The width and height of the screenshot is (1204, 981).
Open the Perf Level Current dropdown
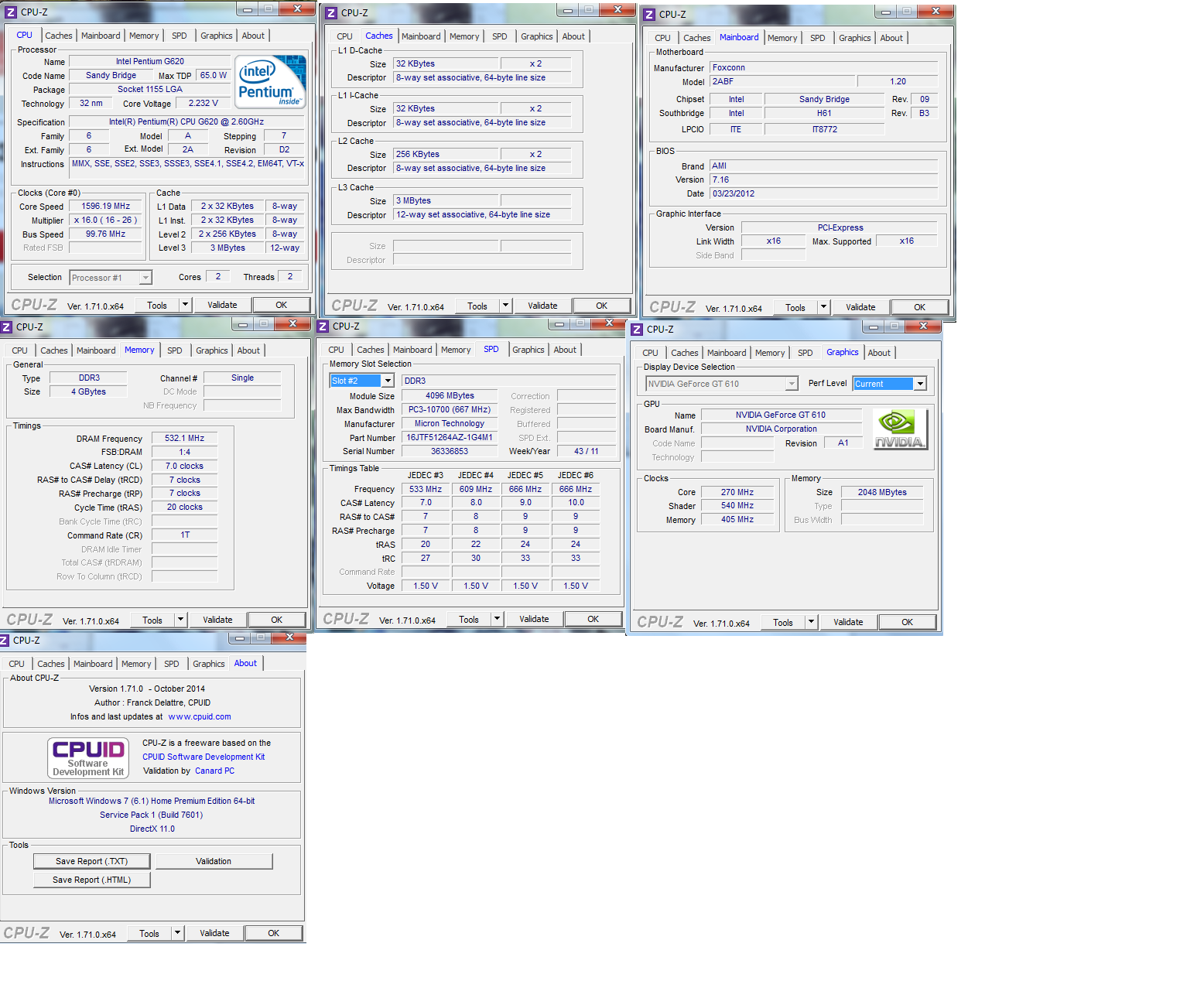[920, 384]
